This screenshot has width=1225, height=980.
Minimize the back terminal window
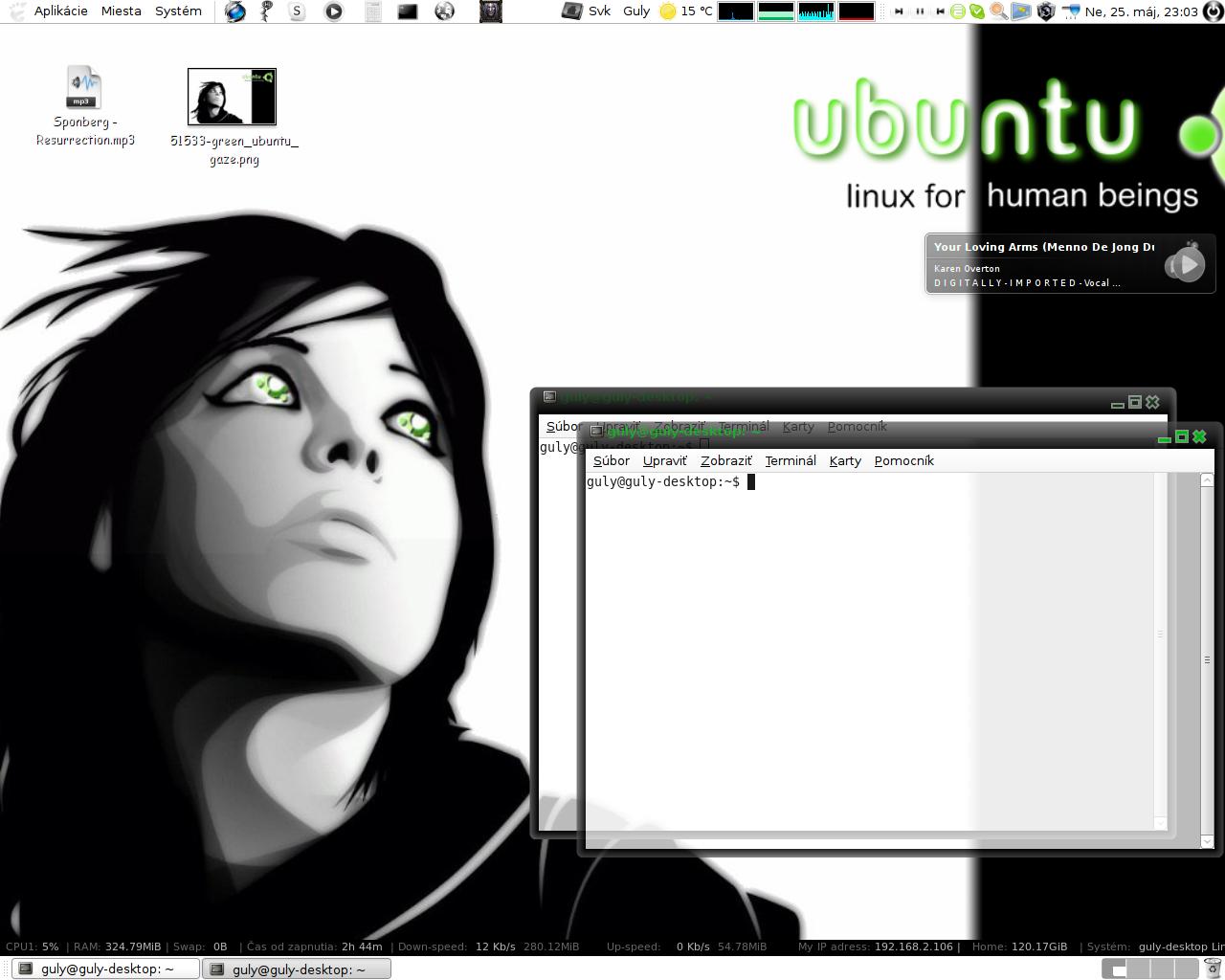coord(1118,404)
